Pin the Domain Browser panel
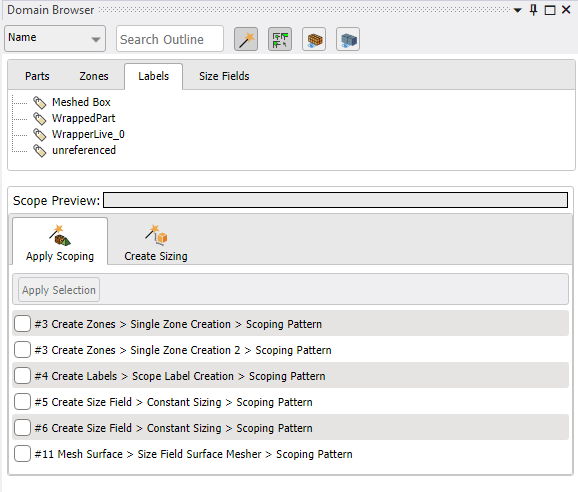 tap(533, 10)
